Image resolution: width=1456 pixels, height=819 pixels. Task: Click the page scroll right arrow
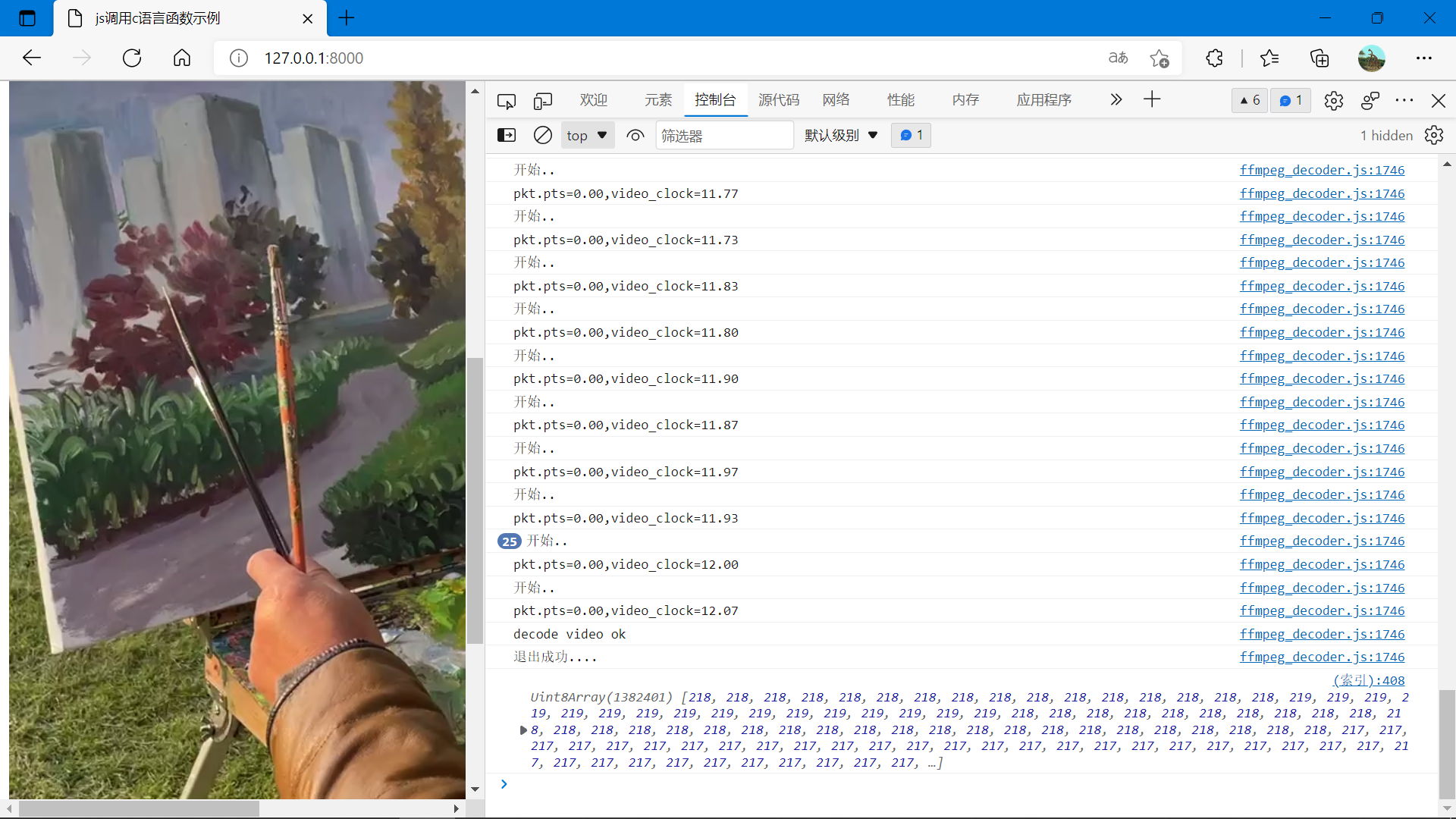[x=456, y=809]
